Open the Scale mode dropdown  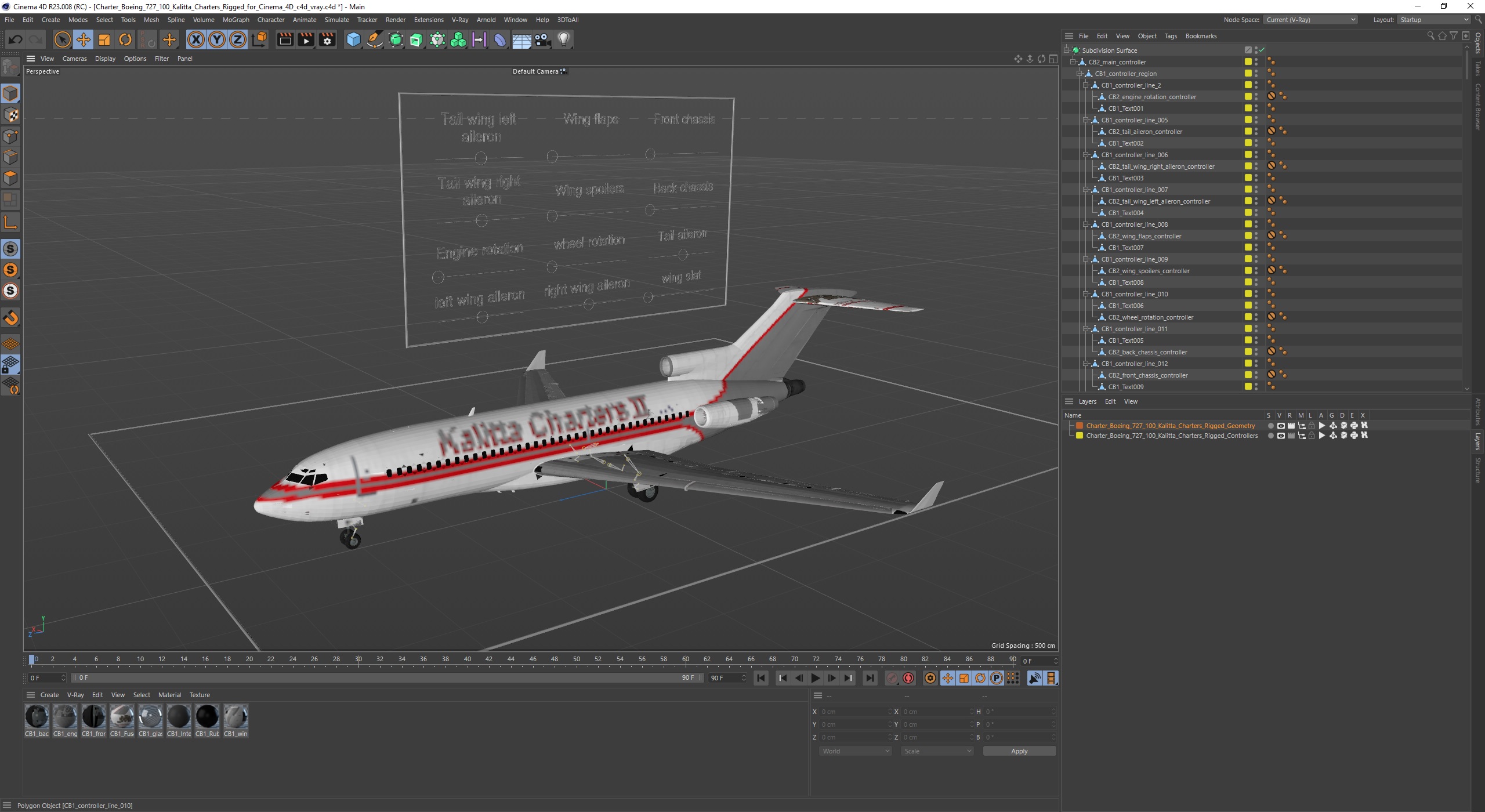(x=937, y=751)
